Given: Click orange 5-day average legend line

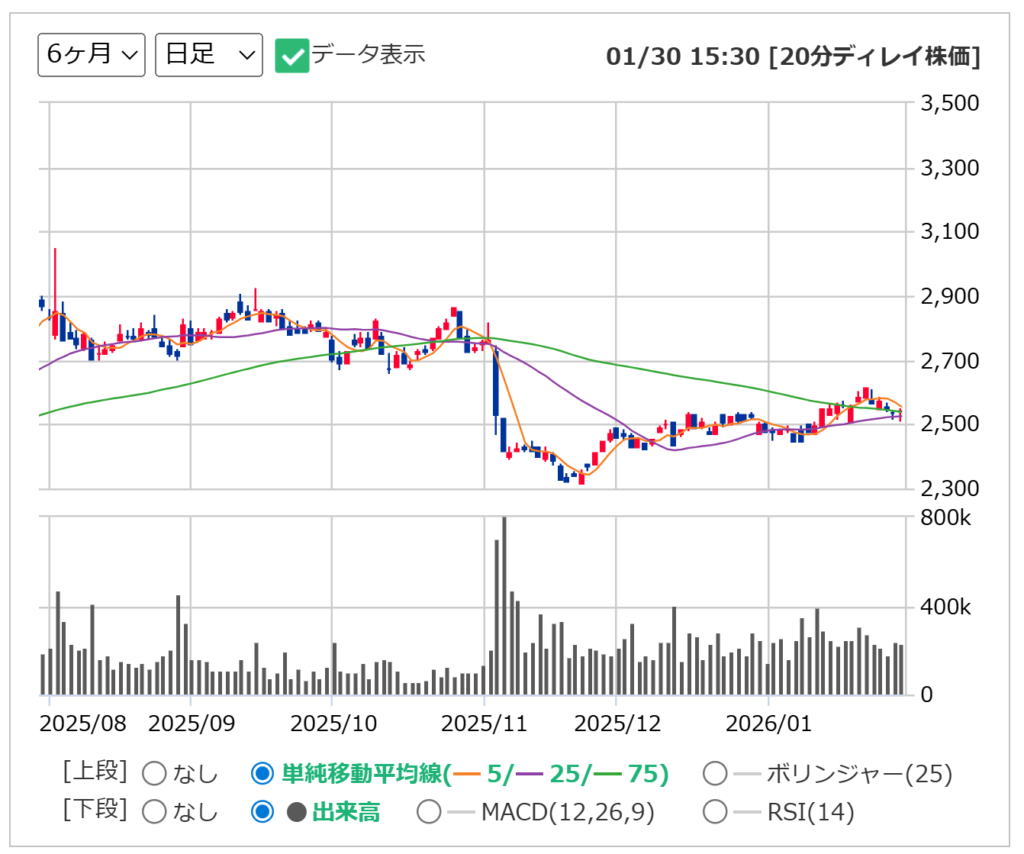Looking at the screenshot, I should coord(468,774).
